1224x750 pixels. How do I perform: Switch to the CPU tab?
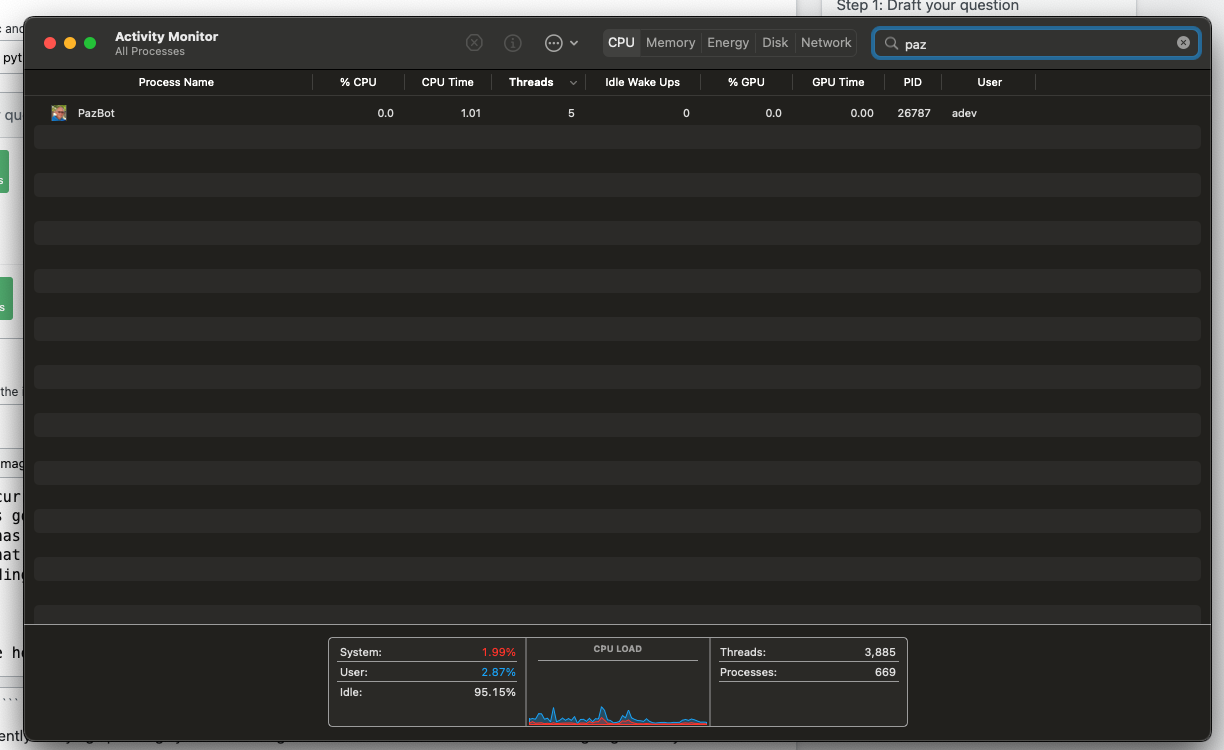(x=621, y=43)
